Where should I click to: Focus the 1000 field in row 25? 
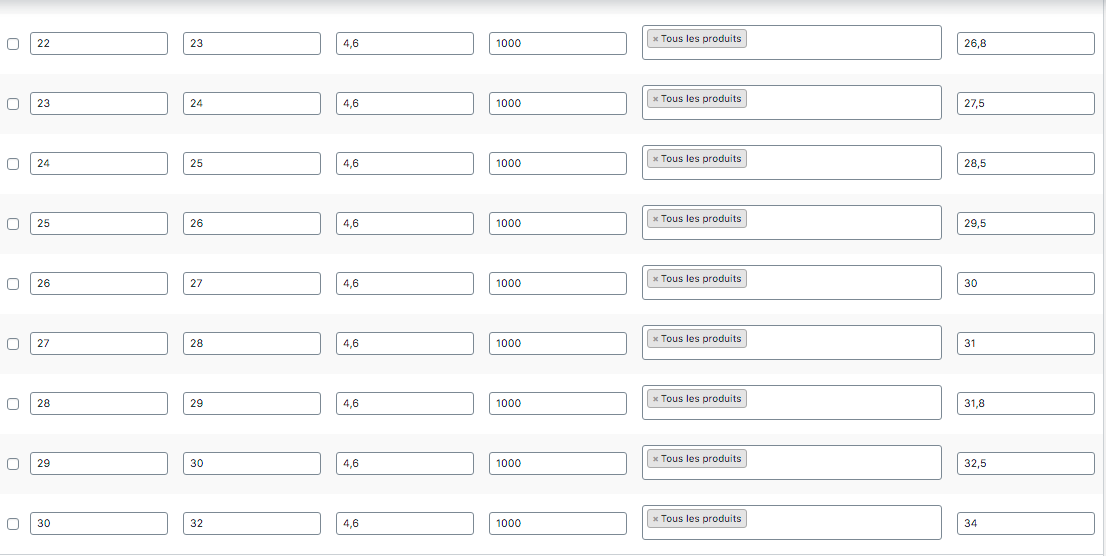tap(558, 223)
